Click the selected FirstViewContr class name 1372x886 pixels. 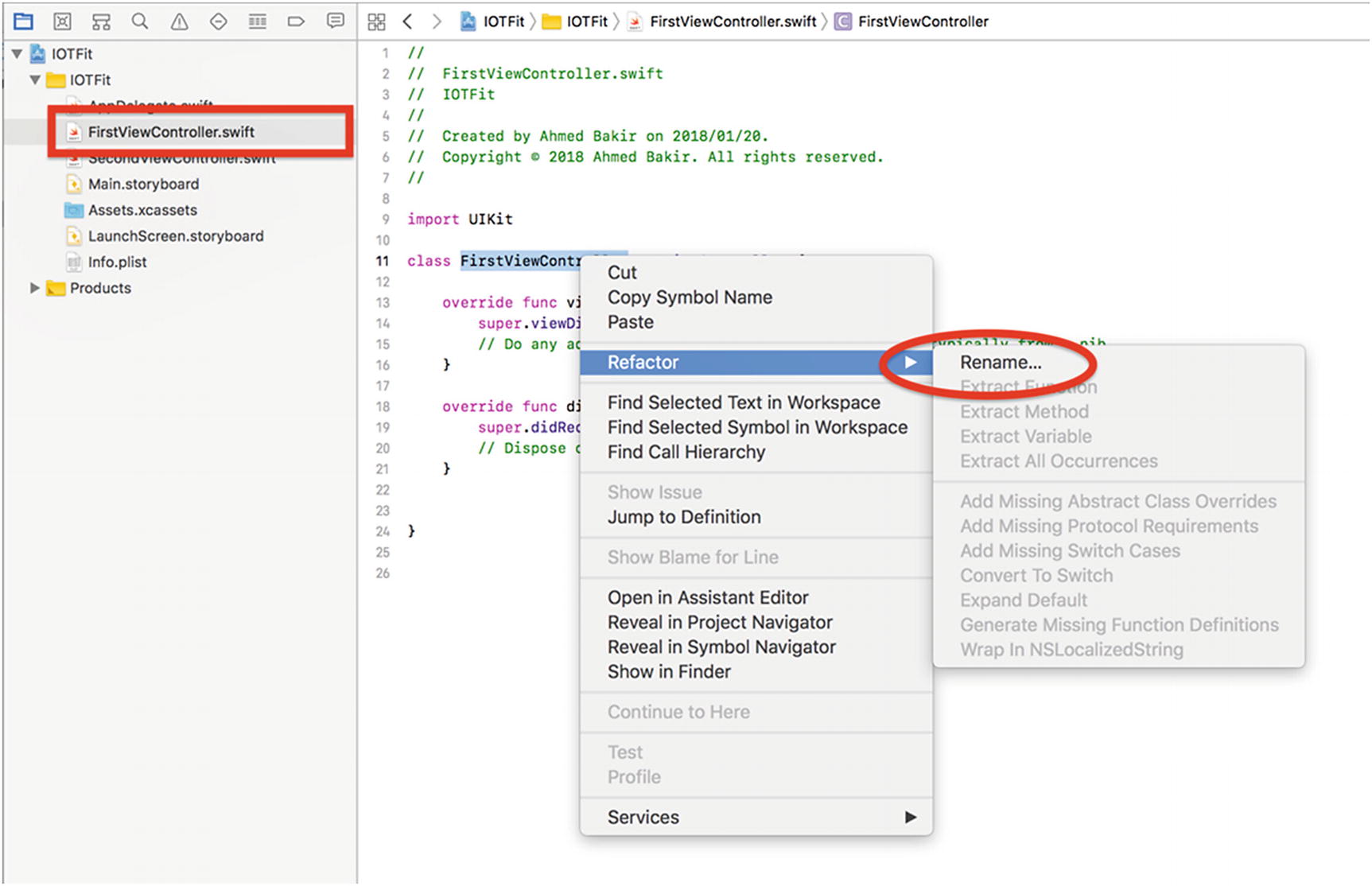(x=521, y=261)
